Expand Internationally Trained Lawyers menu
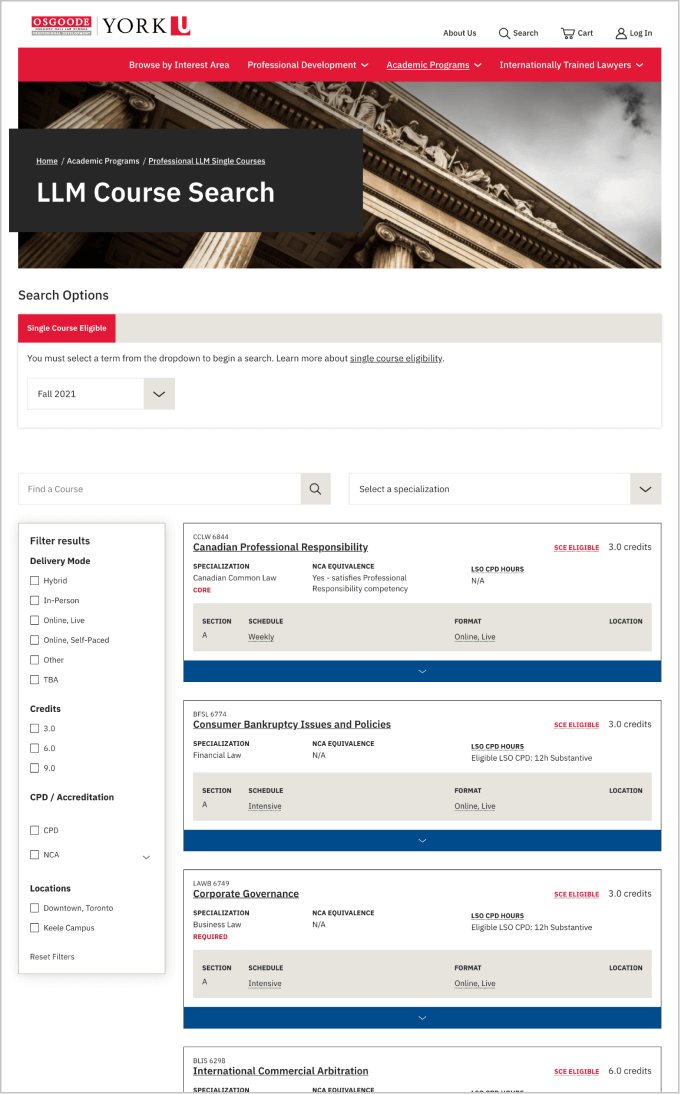680x1094 pixels. click(571, 65)
